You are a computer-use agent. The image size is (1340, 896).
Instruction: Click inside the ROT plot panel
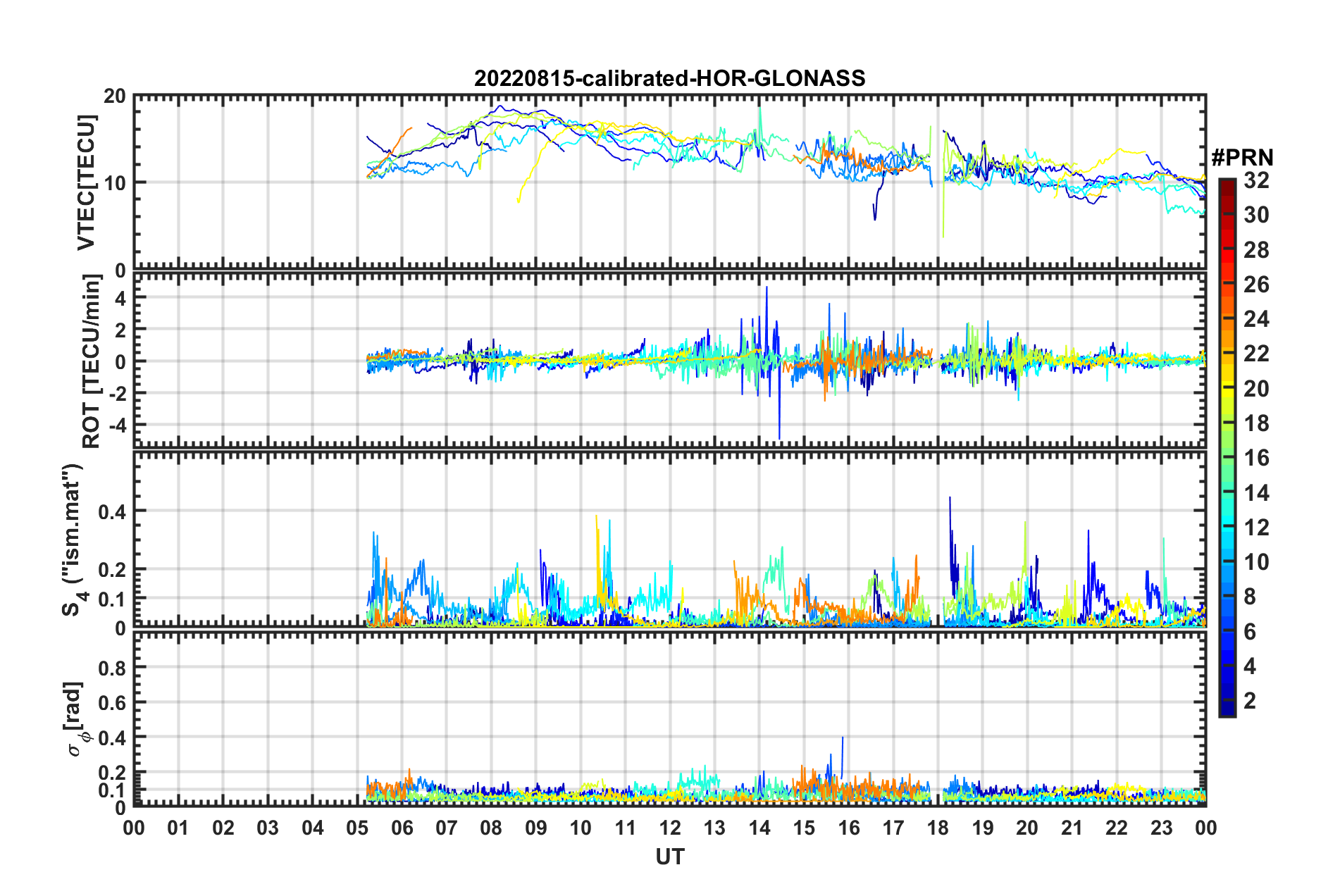pos(669,361)
